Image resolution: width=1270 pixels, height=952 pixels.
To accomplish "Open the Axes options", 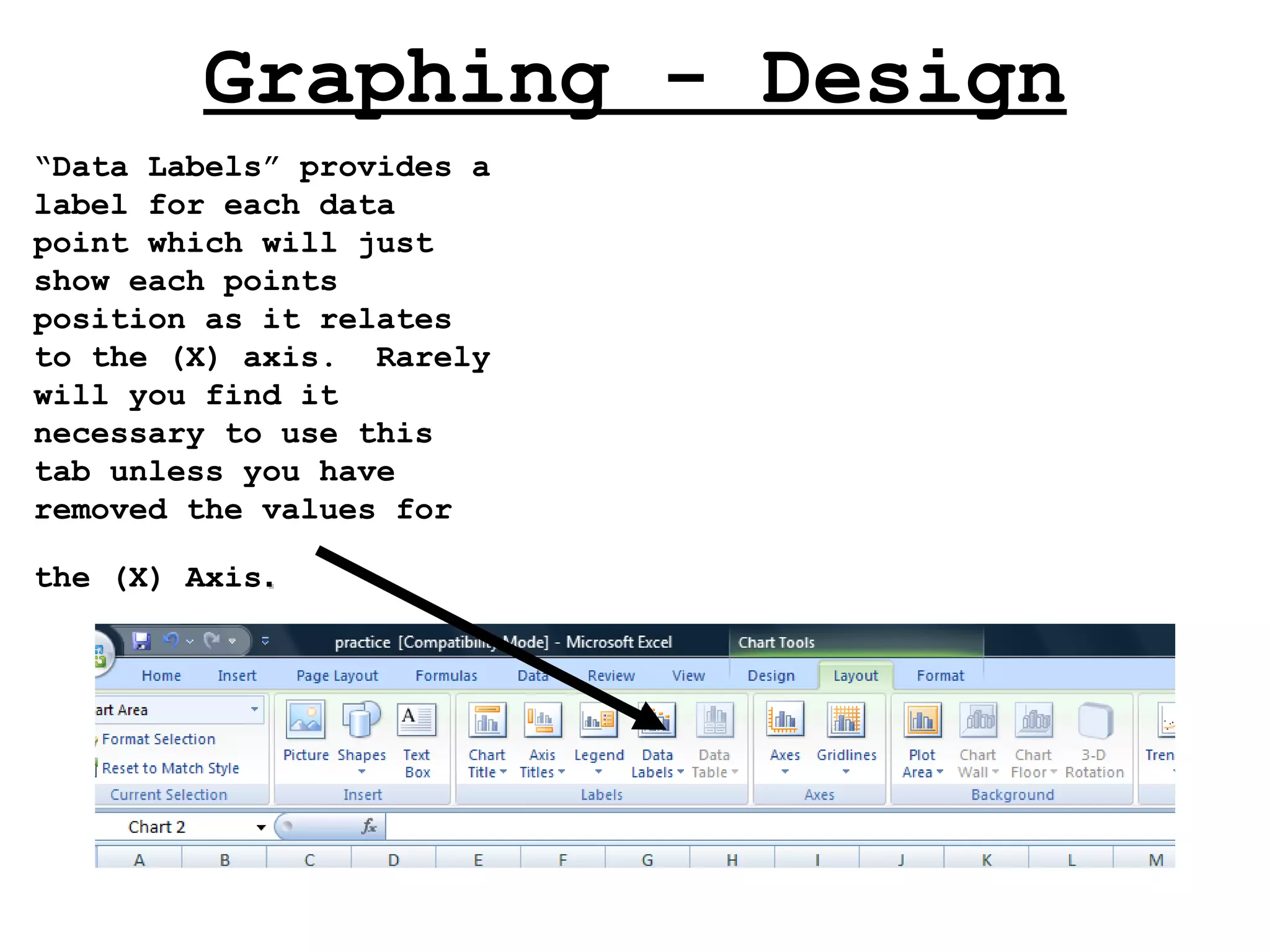I will point(785,738).
